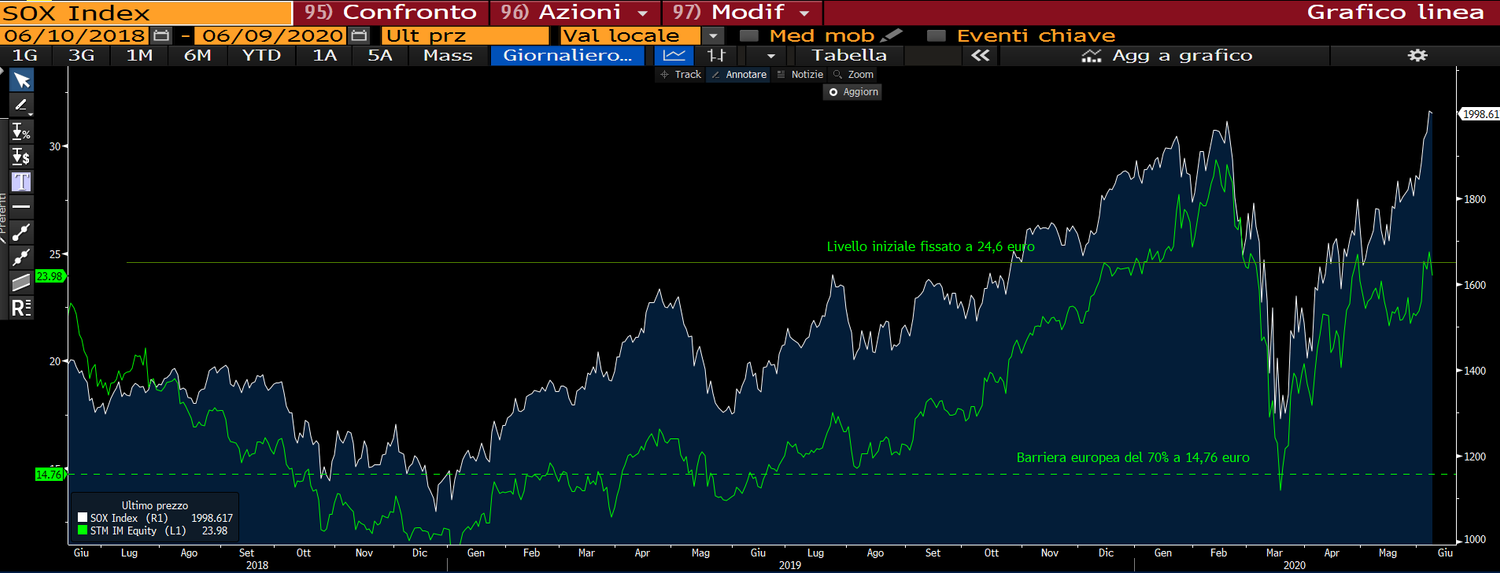
Task: Select YTD time range
Action: pos(261,55)
